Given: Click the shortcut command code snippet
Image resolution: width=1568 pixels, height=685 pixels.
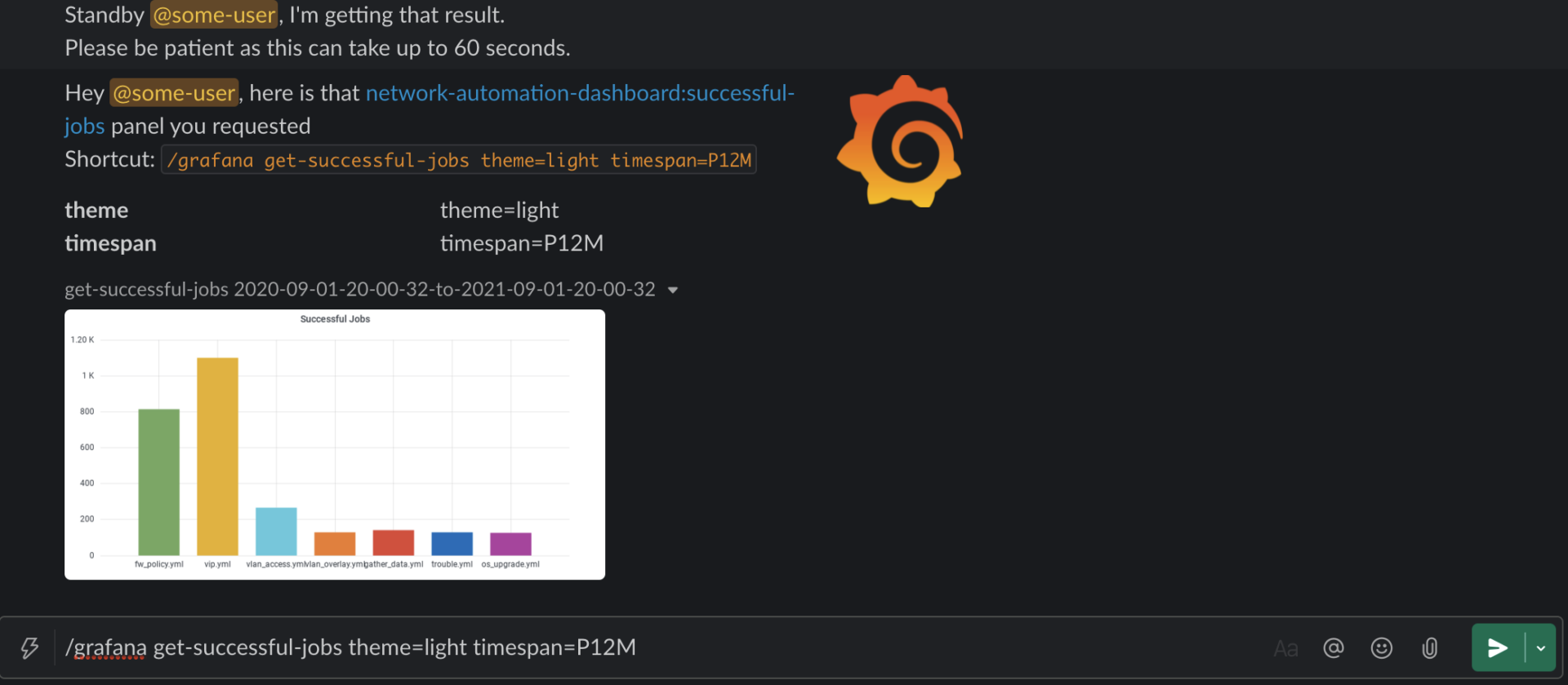Looking at the screenshot, I should [x=459, y=160].
